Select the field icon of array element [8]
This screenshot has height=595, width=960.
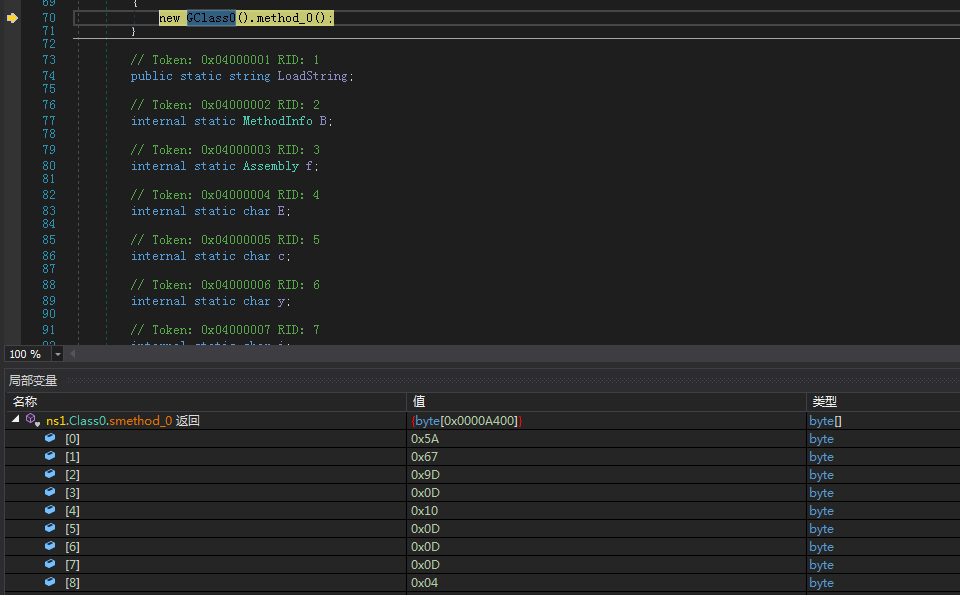[50, 582]
